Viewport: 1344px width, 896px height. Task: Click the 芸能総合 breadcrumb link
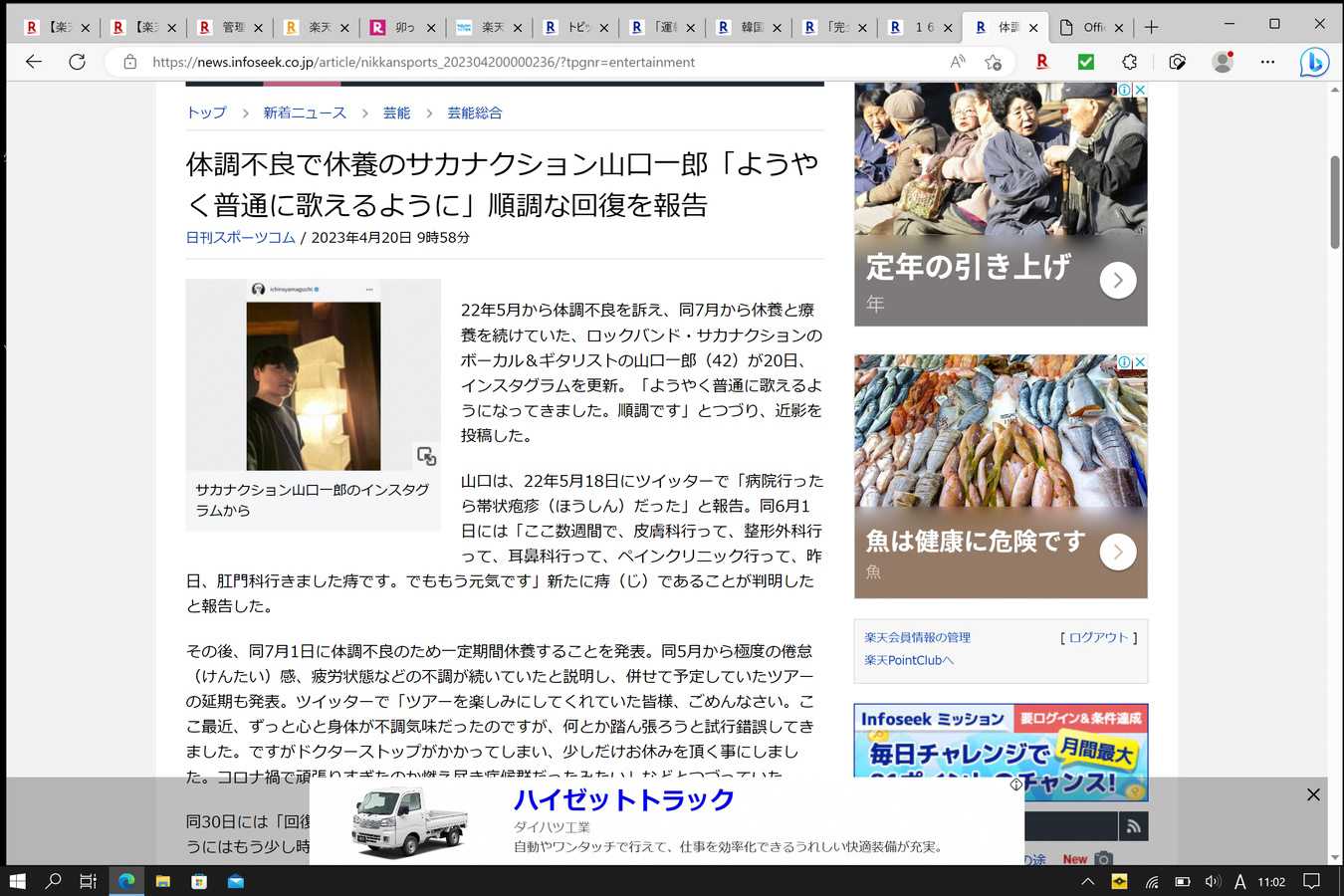tap(474, 112)
